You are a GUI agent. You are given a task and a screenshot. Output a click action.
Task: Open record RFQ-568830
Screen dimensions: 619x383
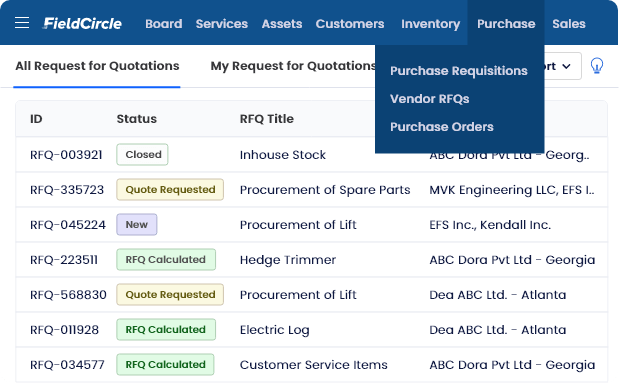pyautogui.click(x=68, y=295)
